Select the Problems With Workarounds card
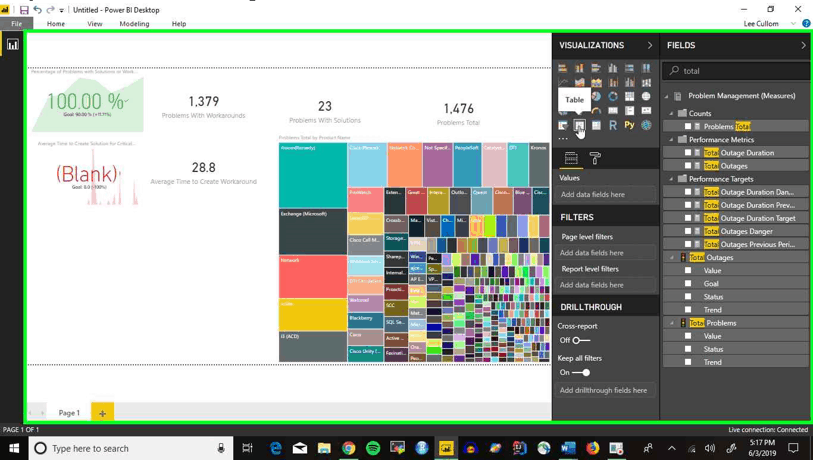Viewport: 814px width, 462px height. point(204,107)
